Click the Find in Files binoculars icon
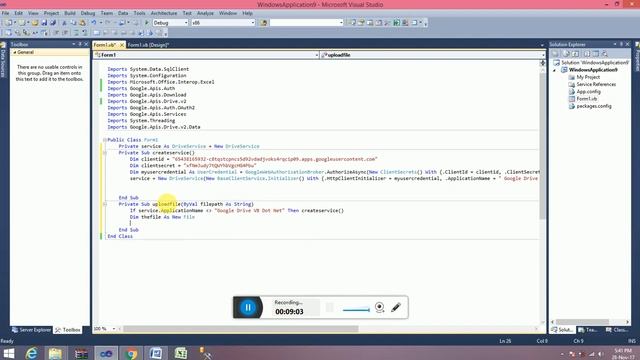The height and width of the screenshot is (360, 640). [264, 23]
